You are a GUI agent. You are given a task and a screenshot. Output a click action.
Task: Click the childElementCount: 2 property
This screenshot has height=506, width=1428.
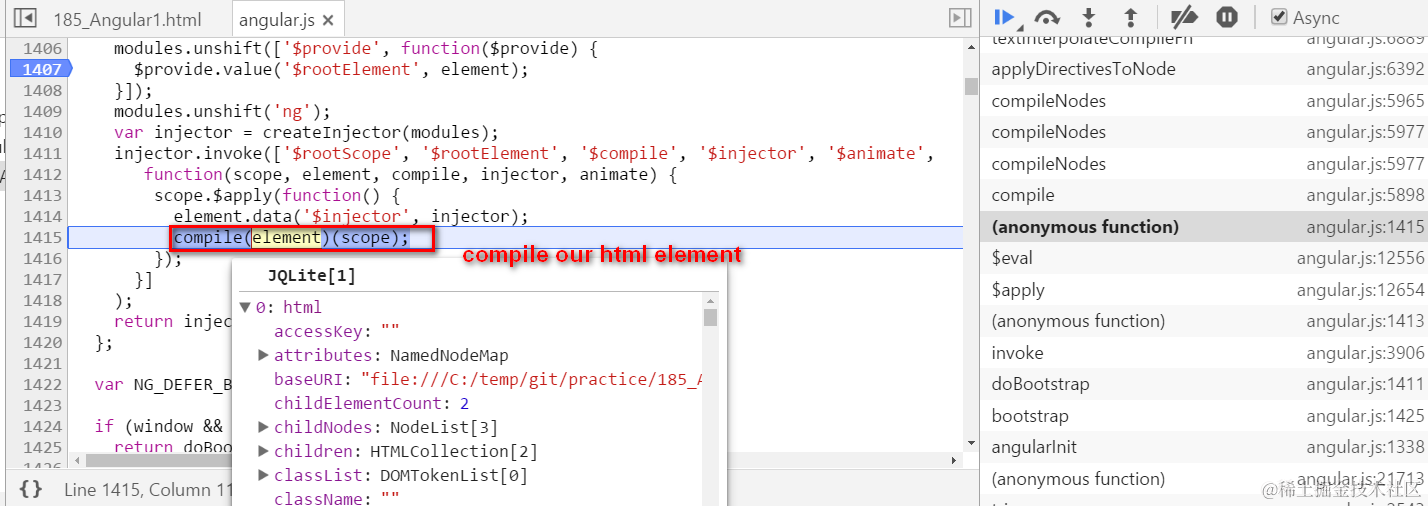coord(371,403)
